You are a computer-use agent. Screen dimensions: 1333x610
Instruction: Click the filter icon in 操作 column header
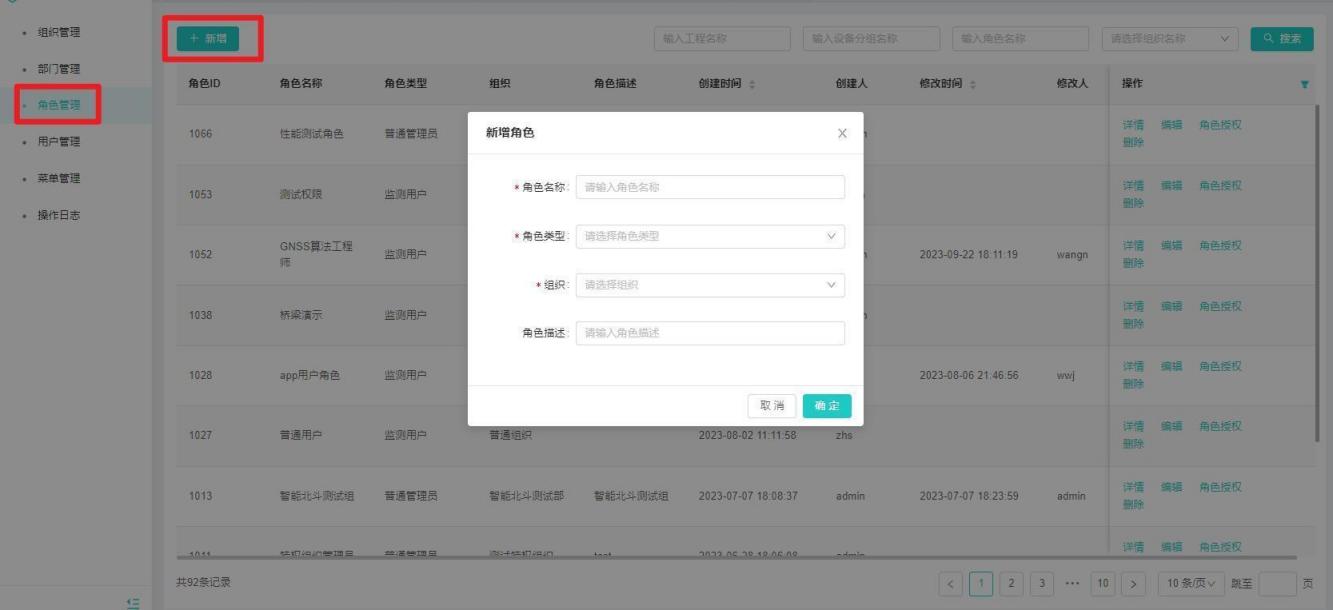pos(1304,84)
